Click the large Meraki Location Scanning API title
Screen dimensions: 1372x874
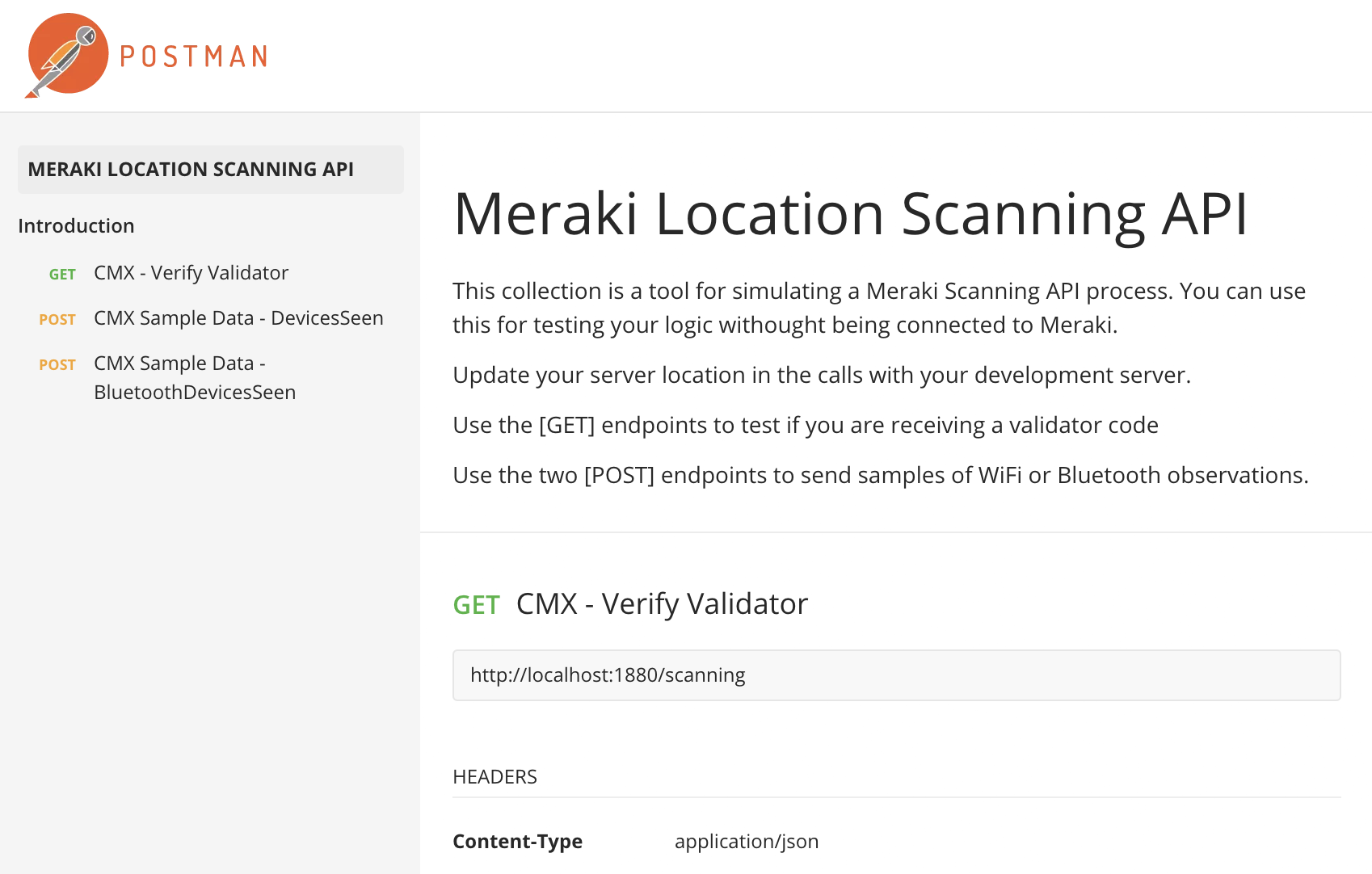tap(850, 215)
